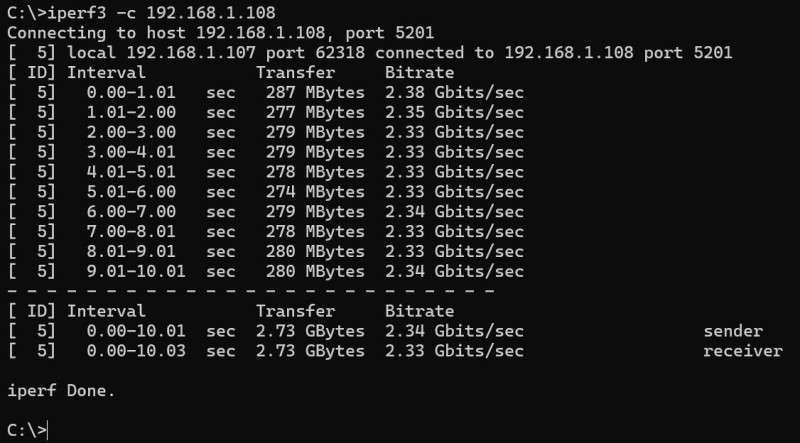Click the first 'Transfer' column header
Screen dimensions: 800x443
pyautogui.click(x=295, y=72)
